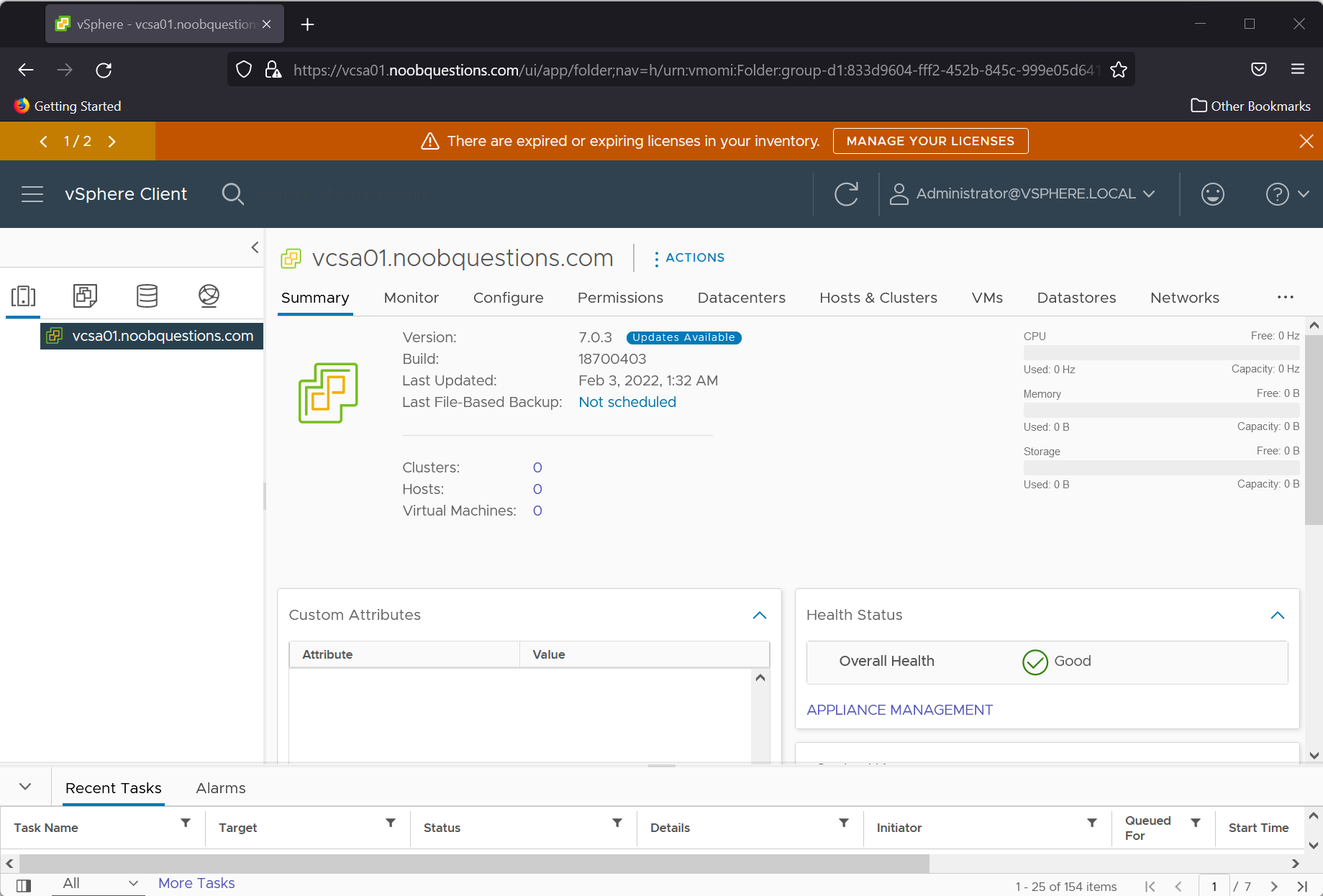Open the help question mark menu
The height and width of the screenshot is (896, 1323).
pos(1287,194)
